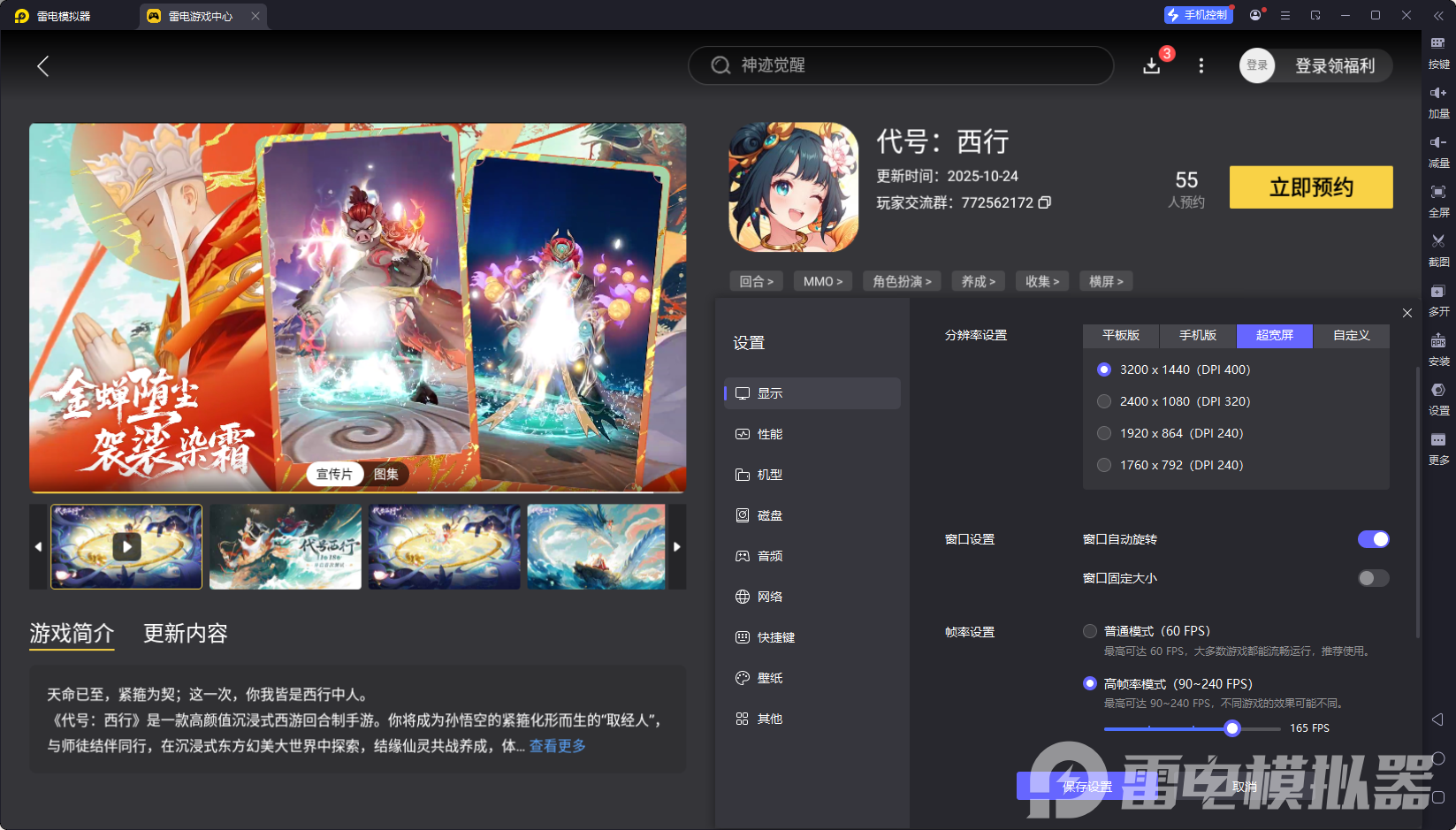Open the three-dot more options menu

point(1201,66)
